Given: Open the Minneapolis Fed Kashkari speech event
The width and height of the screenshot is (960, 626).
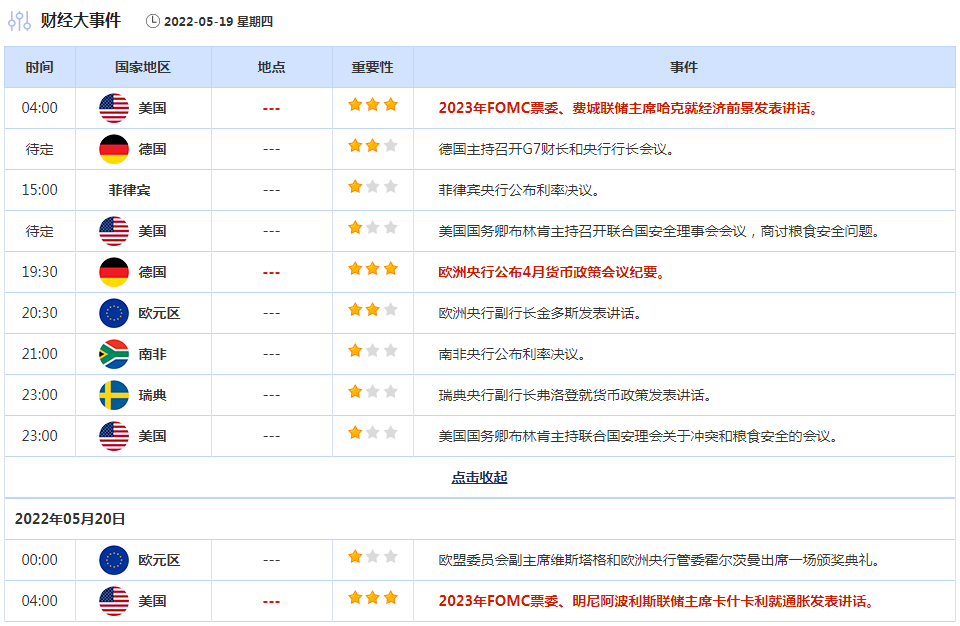Looking at the screenshot, I should 657,601.
